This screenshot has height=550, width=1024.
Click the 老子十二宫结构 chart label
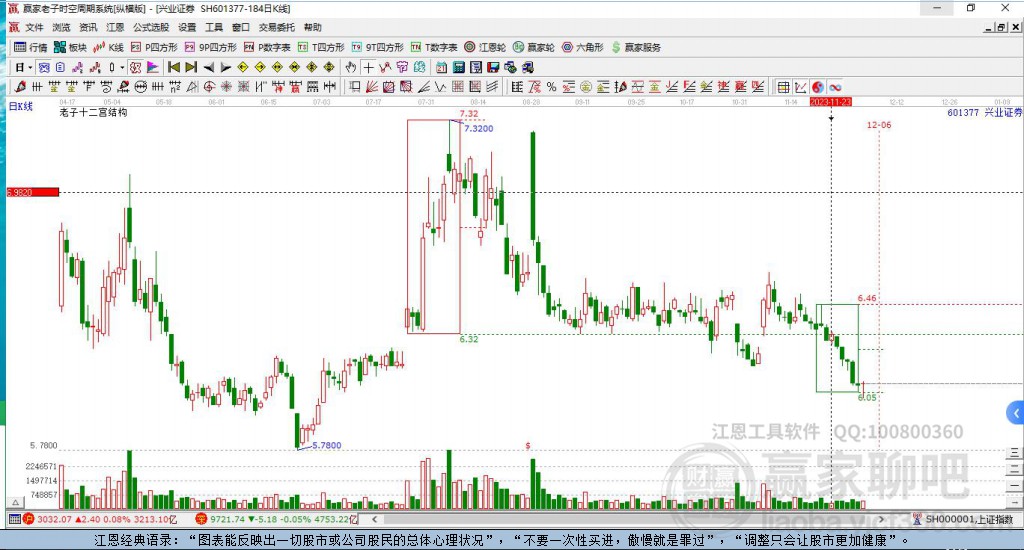click(x=93, y=112)
